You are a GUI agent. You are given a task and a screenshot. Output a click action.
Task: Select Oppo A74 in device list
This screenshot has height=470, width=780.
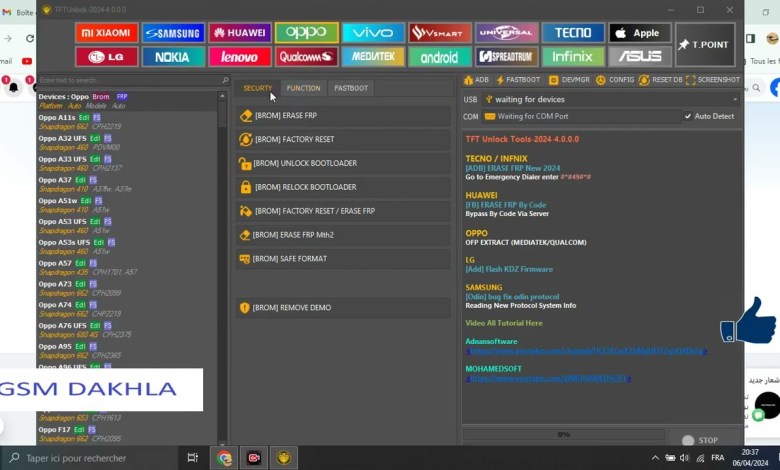(x=127, y=310)
